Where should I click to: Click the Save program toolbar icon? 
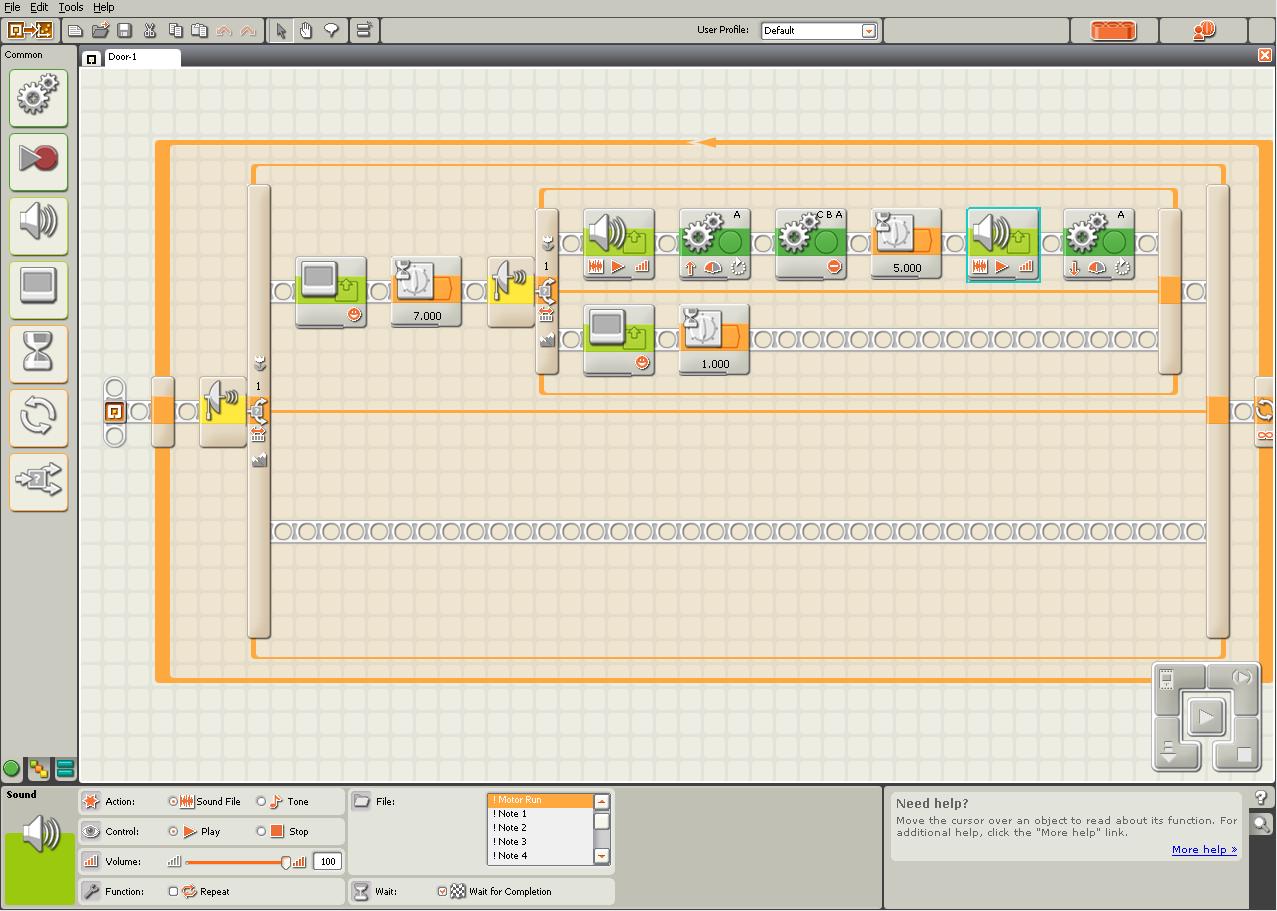(124, 31)
